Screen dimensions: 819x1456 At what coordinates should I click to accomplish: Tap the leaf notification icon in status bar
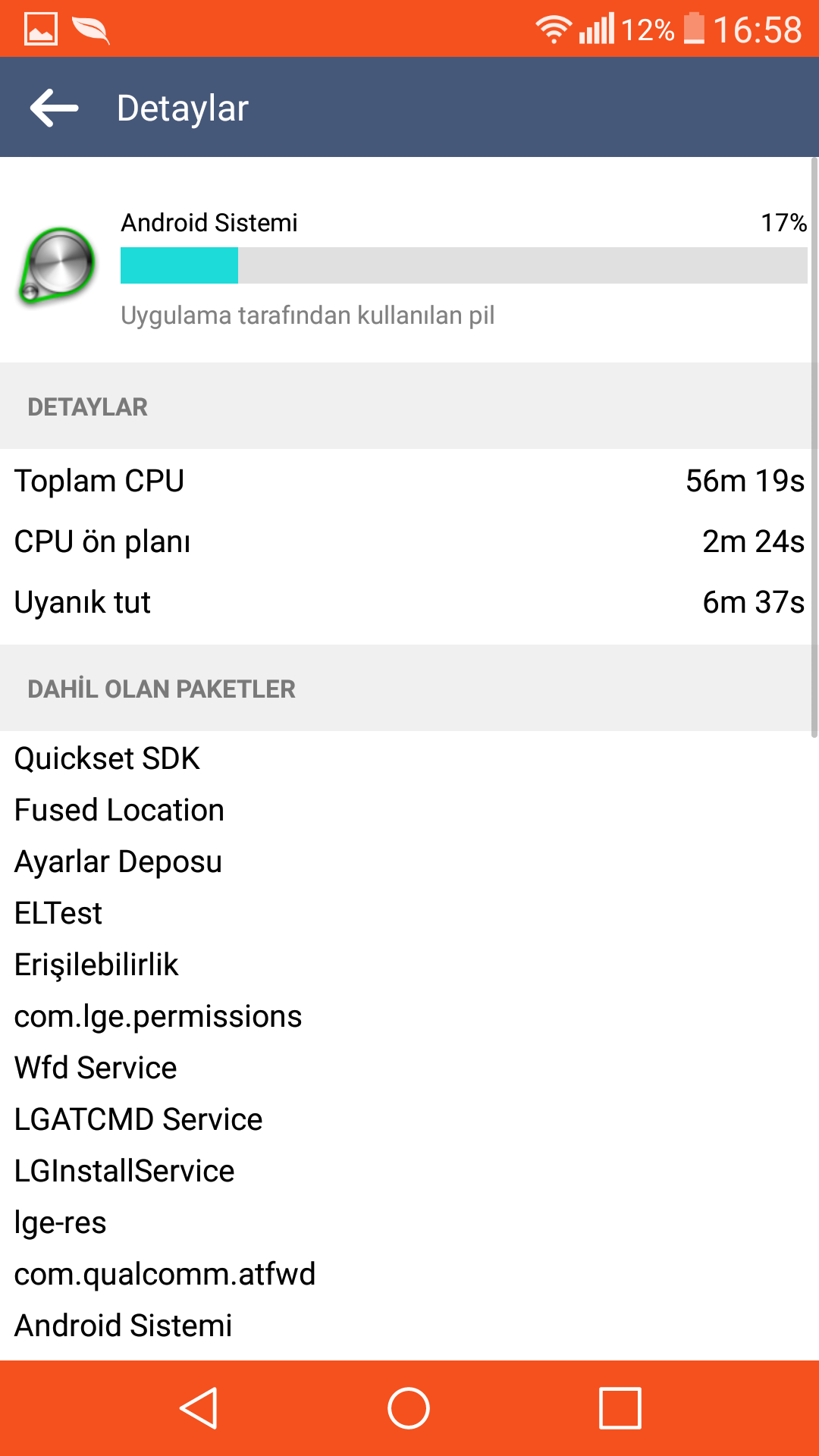click(91, 30)
